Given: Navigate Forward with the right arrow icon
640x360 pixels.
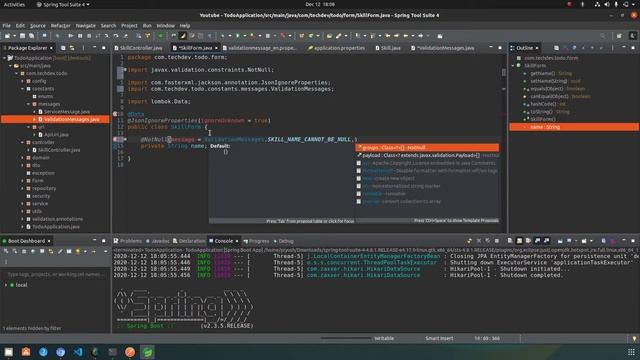Looking at the screenshot, I should [x=420, y=36].
